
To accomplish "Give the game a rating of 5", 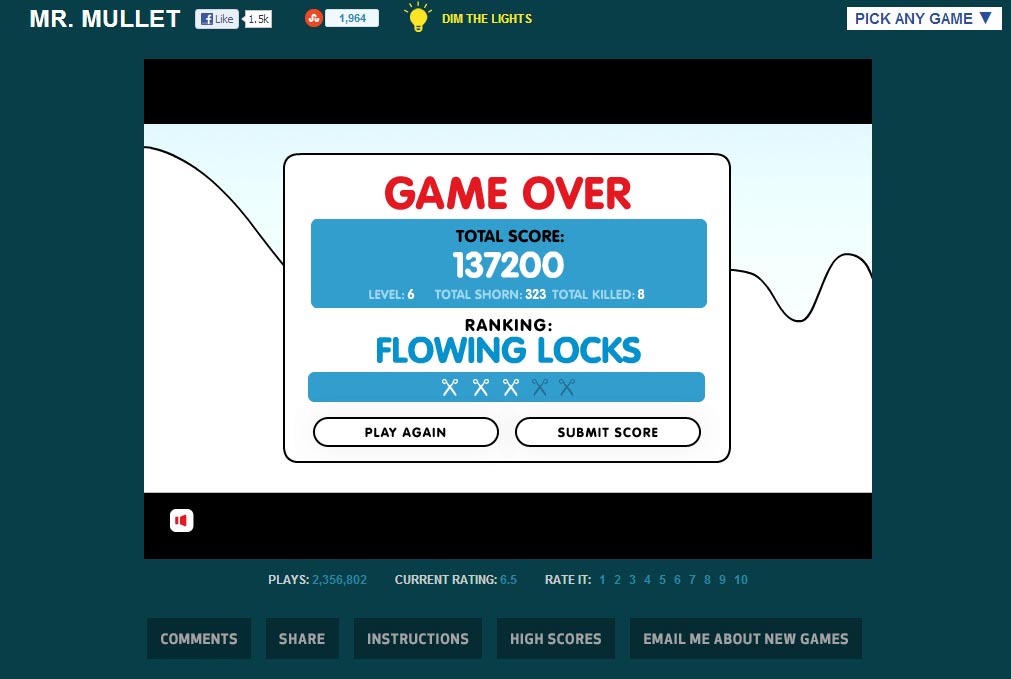I will coord(662,580).
